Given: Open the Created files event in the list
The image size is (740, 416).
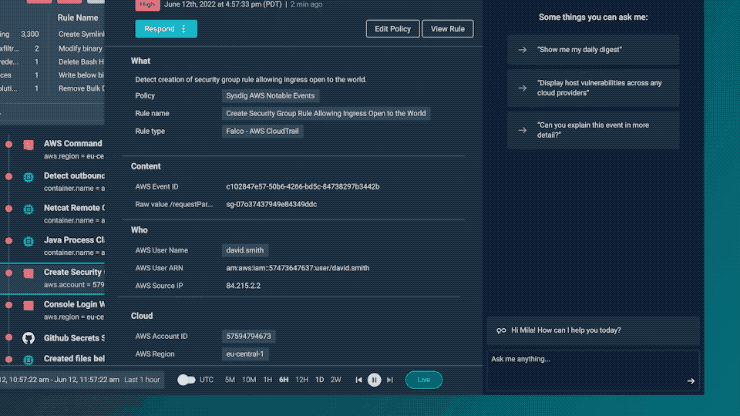Looking at the screenshot, I should [x=52, y=359].
